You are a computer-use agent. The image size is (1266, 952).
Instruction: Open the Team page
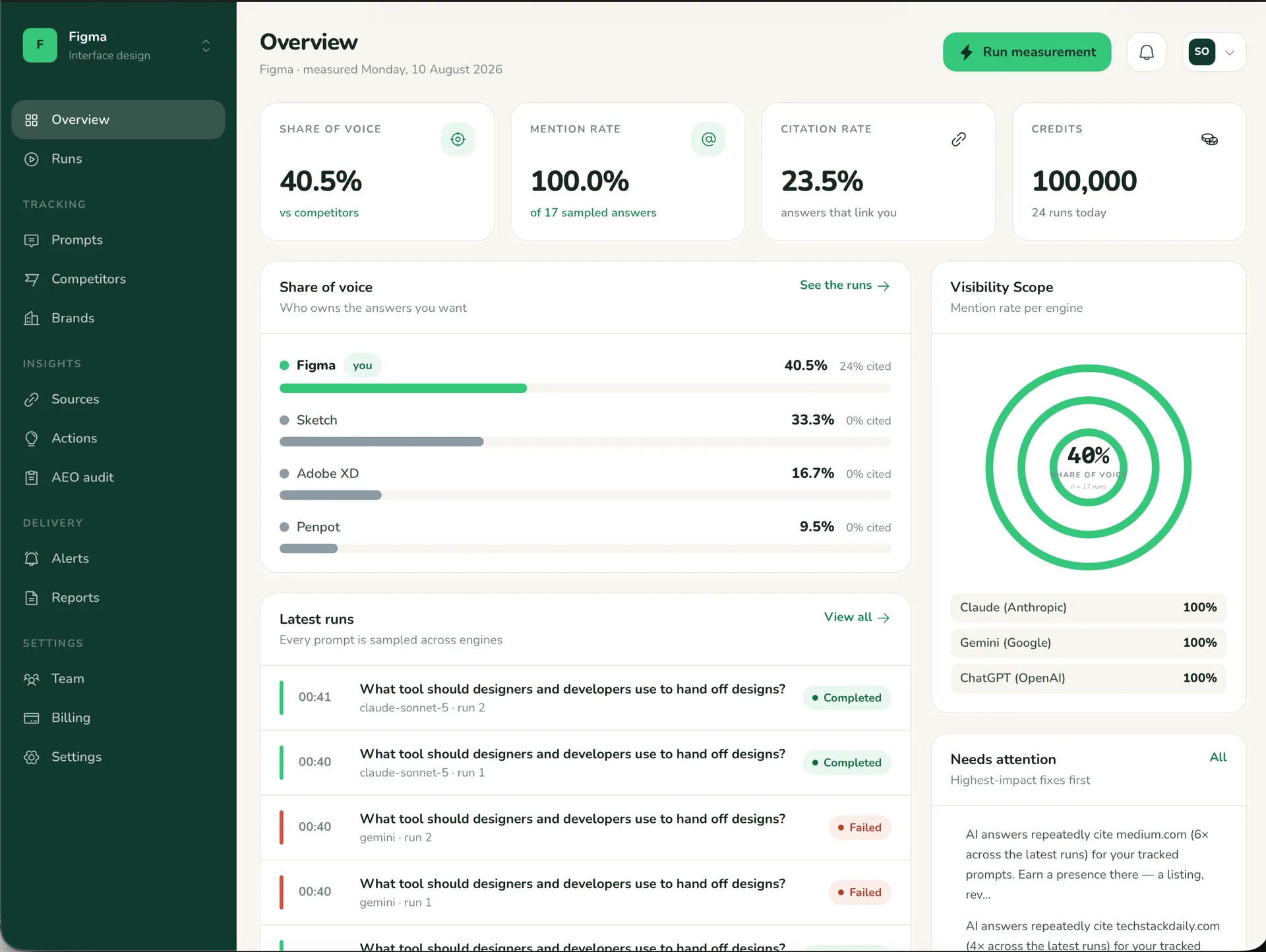[x=118, y=678]
